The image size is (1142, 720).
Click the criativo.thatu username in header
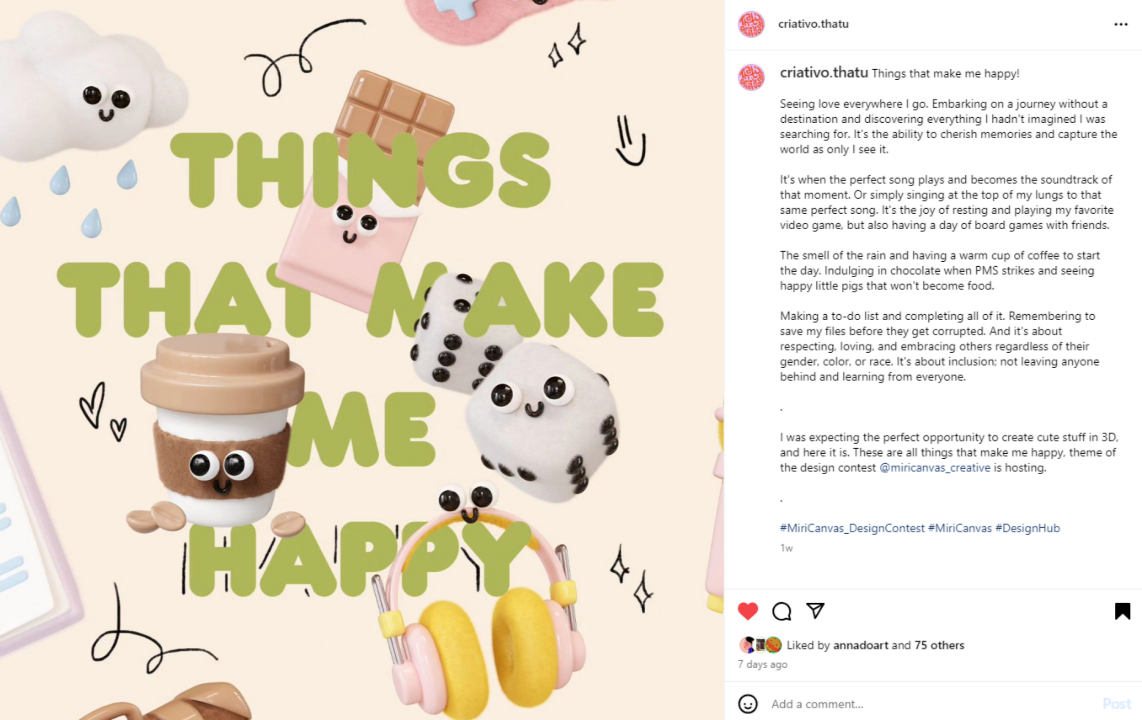(813, 24)
